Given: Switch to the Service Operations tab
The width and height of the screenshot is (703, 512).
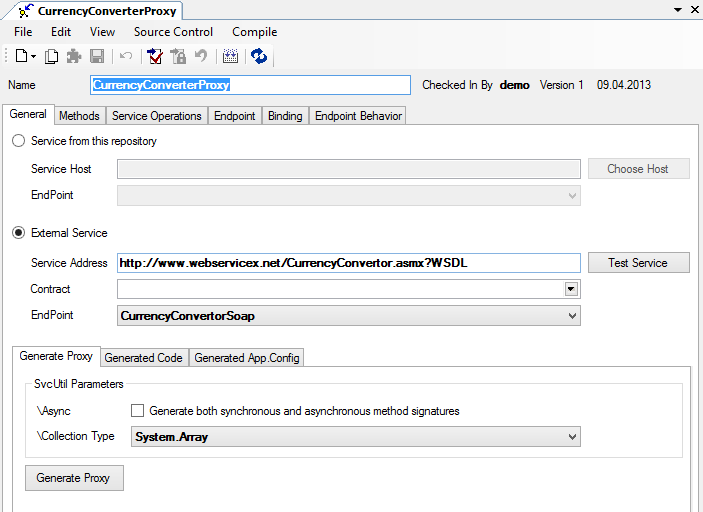Looking at the screenshot, I should pos(156,116).
